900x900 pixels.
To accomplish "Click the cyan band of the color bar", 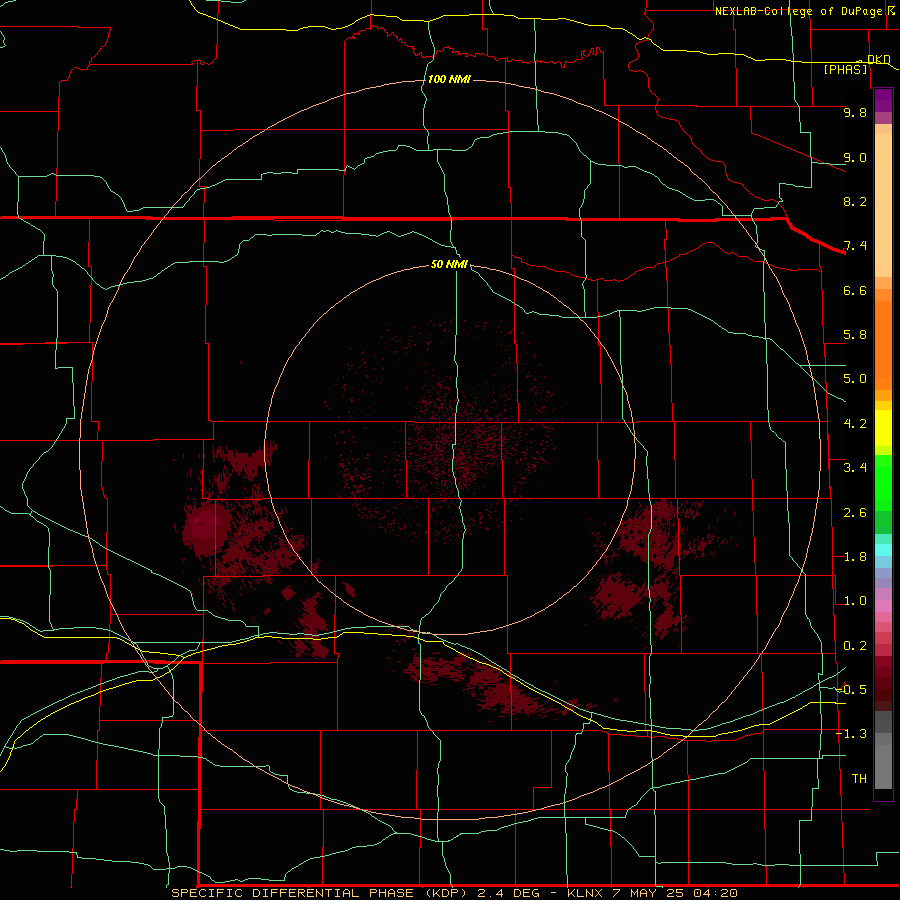I will (883, 550).
